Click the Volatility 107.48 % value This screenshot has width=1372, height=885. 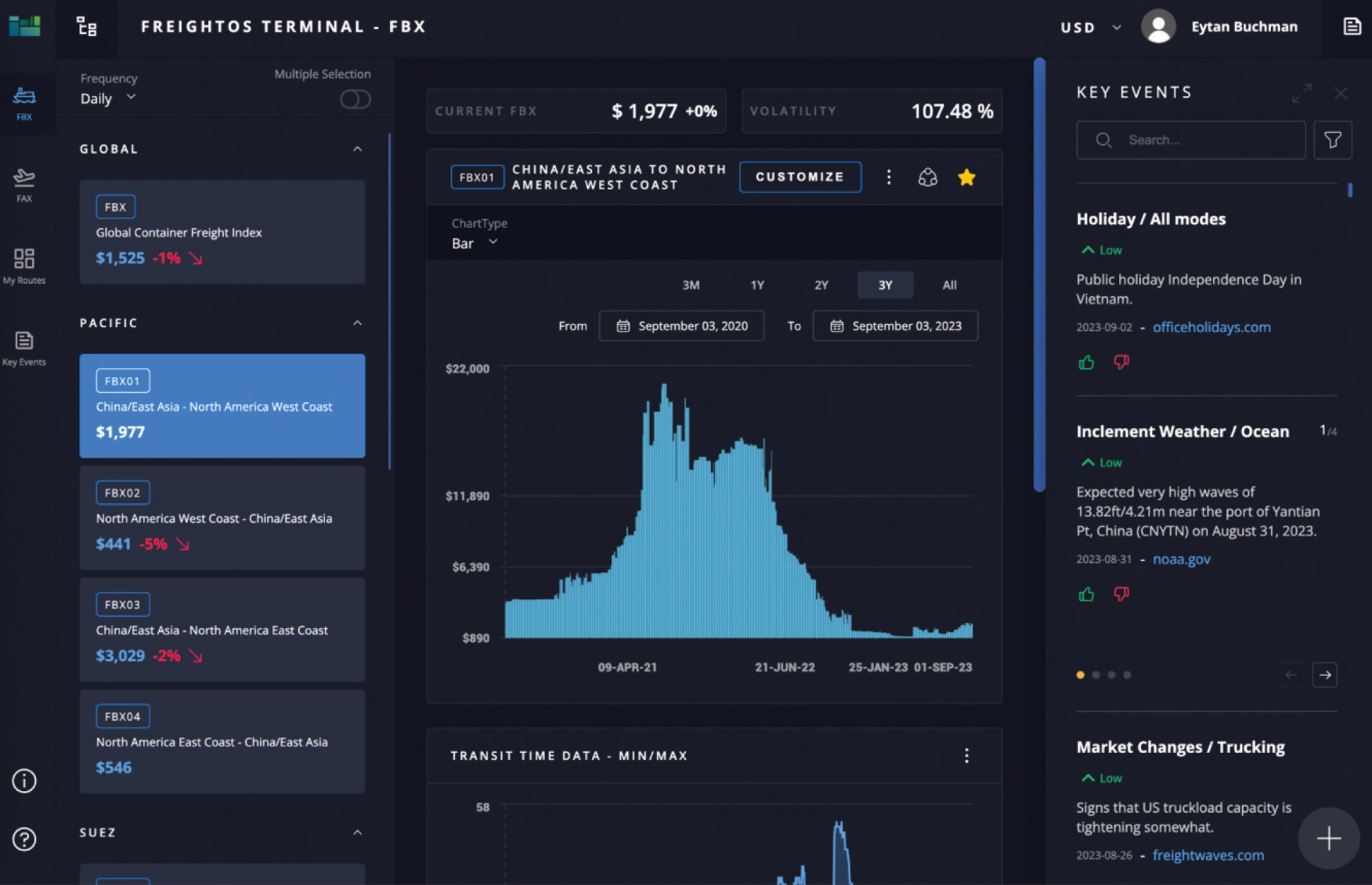(952, 111)
